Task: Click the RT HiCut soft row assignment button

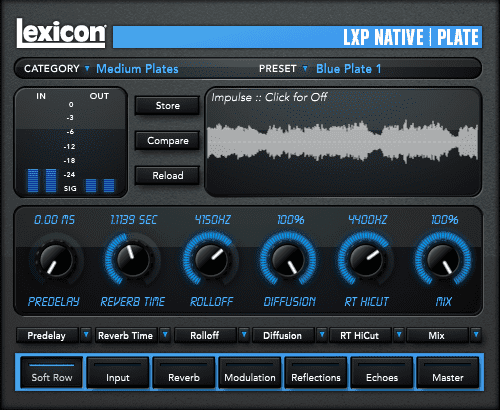Action: [360, 335]
